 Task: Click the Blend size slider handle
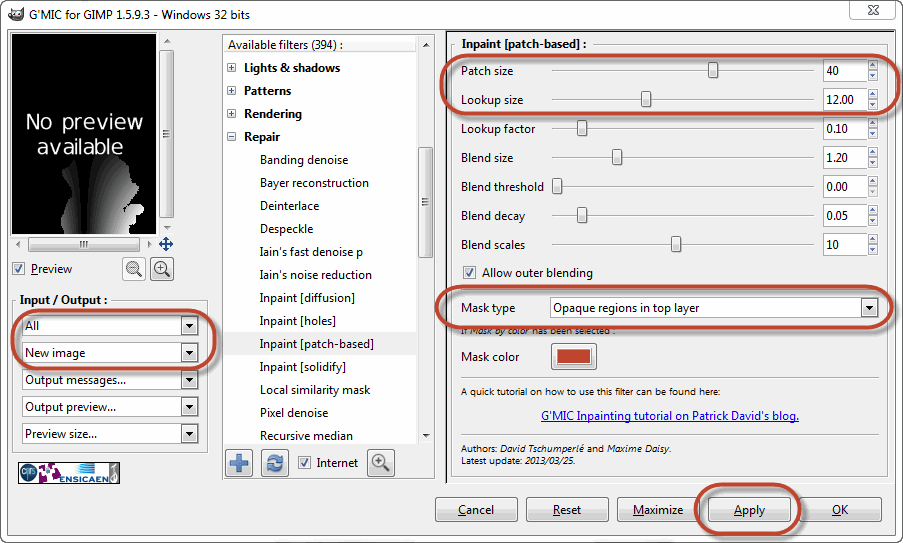pyautogui.click(x=617, y=157)
